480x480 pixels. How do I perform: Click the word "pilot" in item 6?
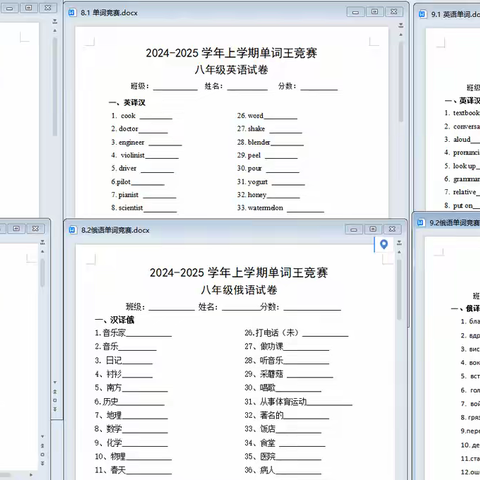[124, 182]
